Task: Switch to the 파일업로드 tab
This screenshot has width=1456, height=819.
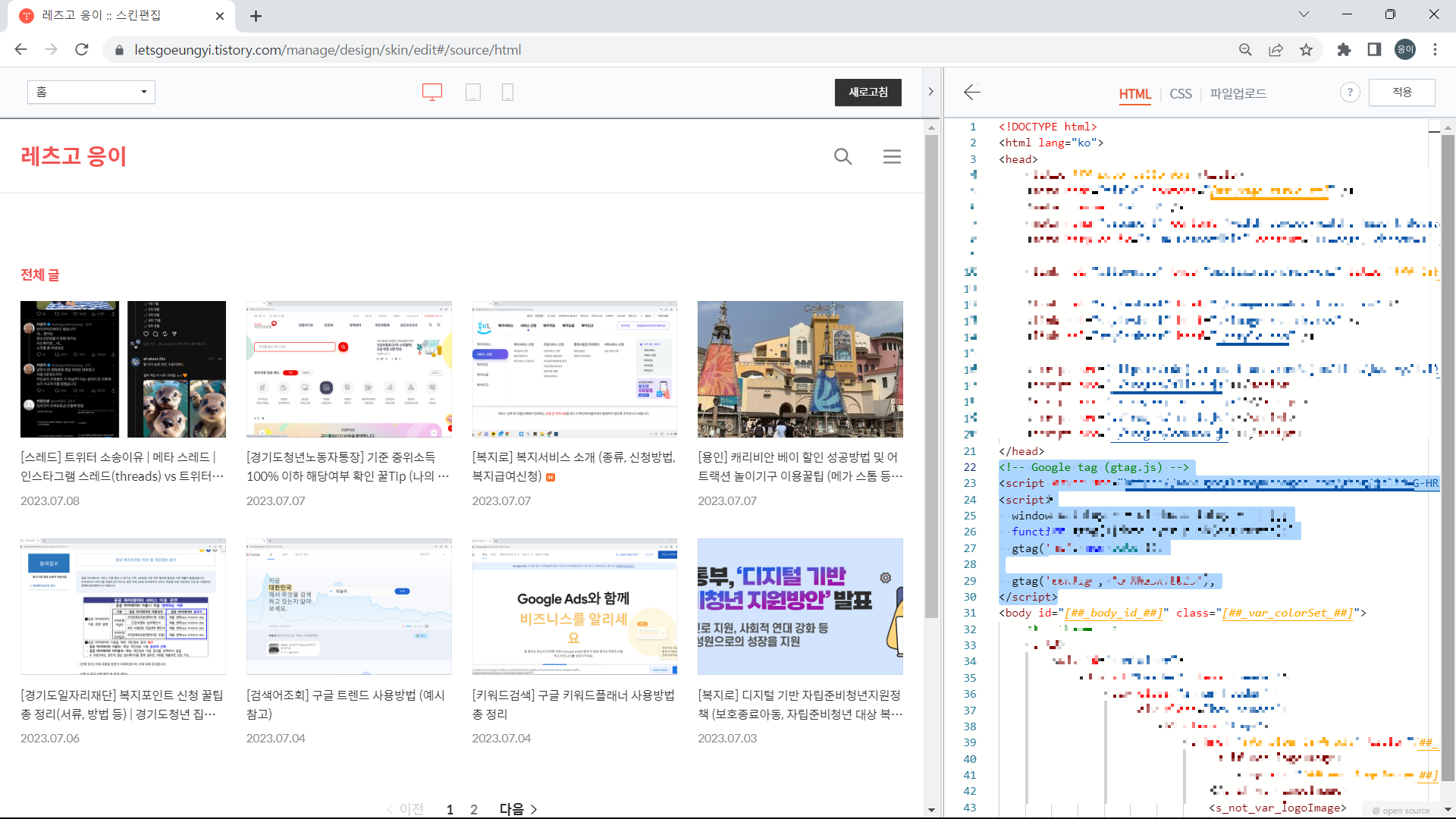Action: (x=1238, y=94)
